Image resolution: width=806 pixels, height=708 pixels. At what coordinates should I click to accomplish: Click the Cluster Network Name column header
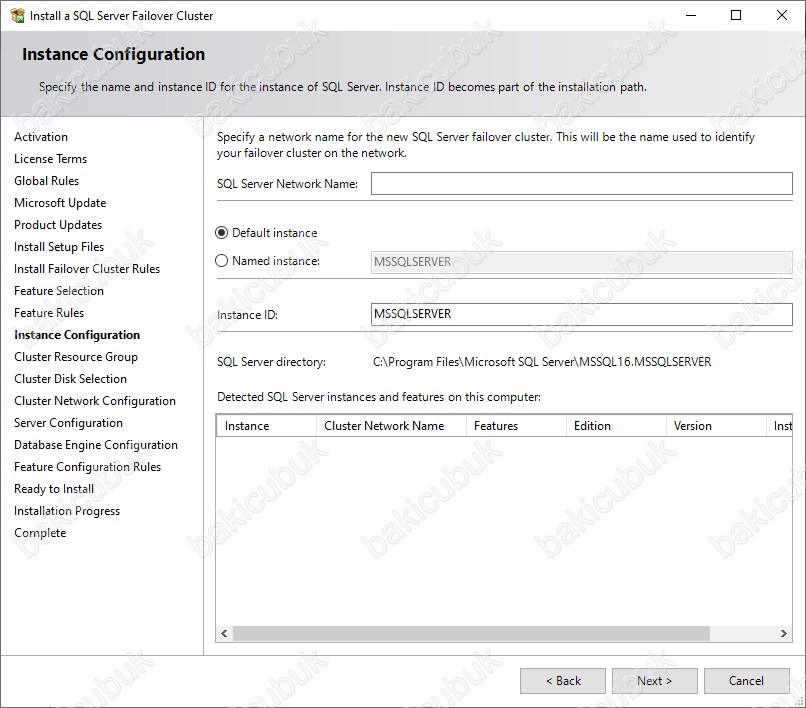[391, 426]
